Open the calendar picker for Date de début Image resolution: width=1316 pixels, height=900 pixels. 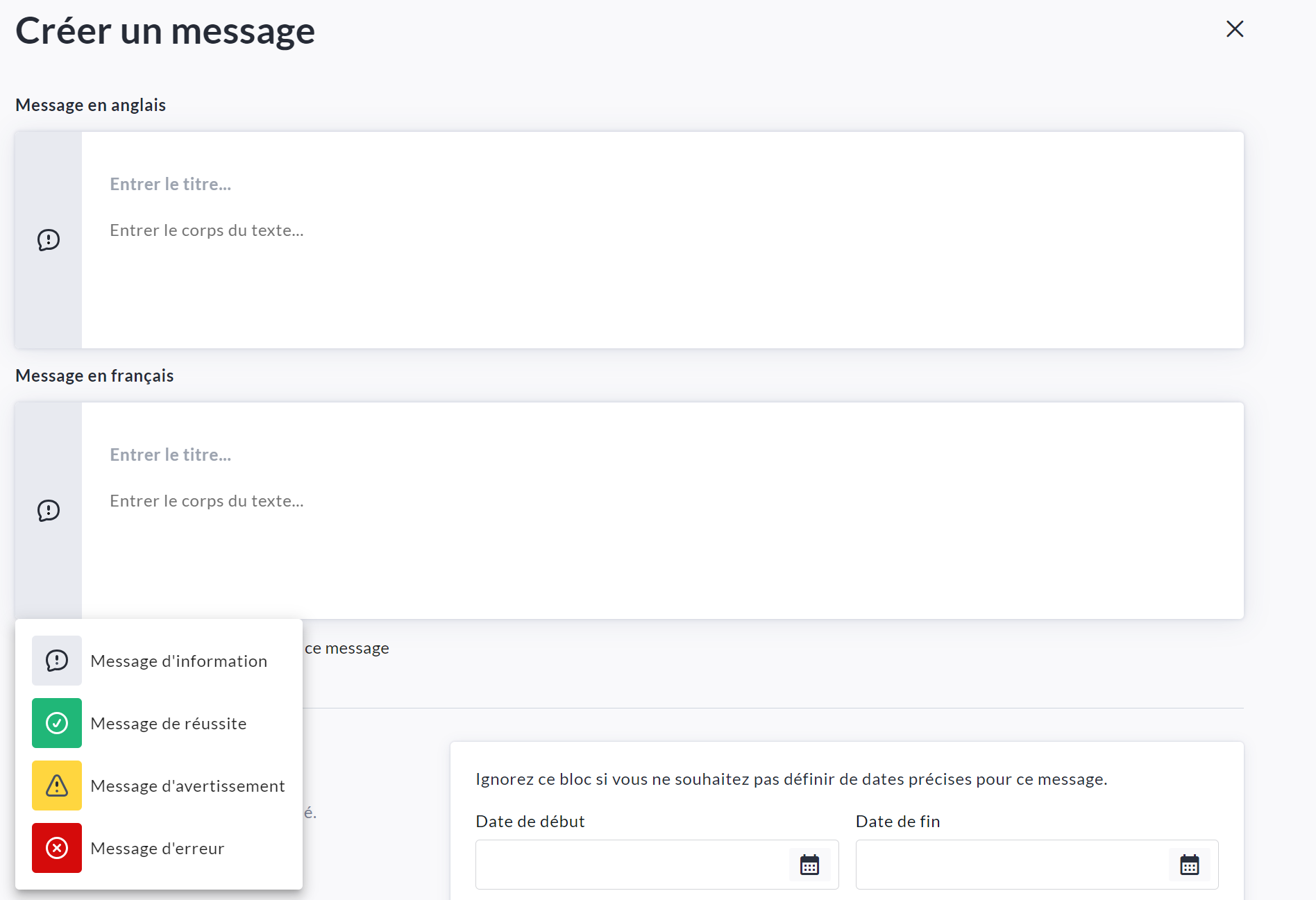tap(809, 865)
